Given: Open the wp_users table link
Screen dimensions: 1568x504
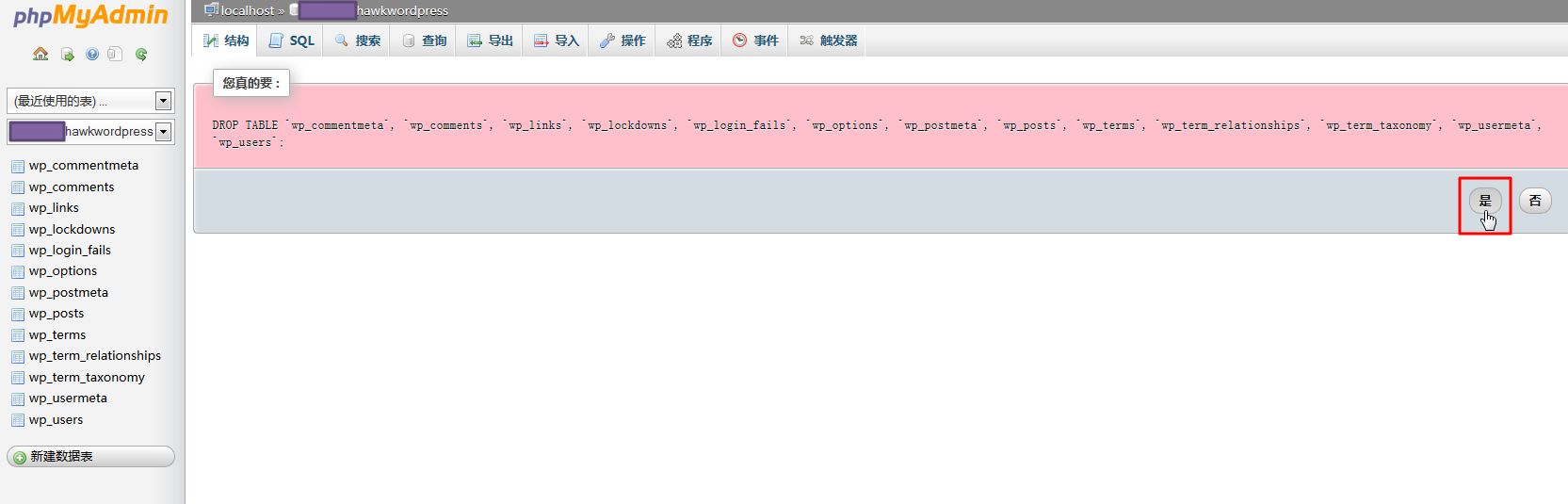Looking at the screenshot, I should point(56,420).
